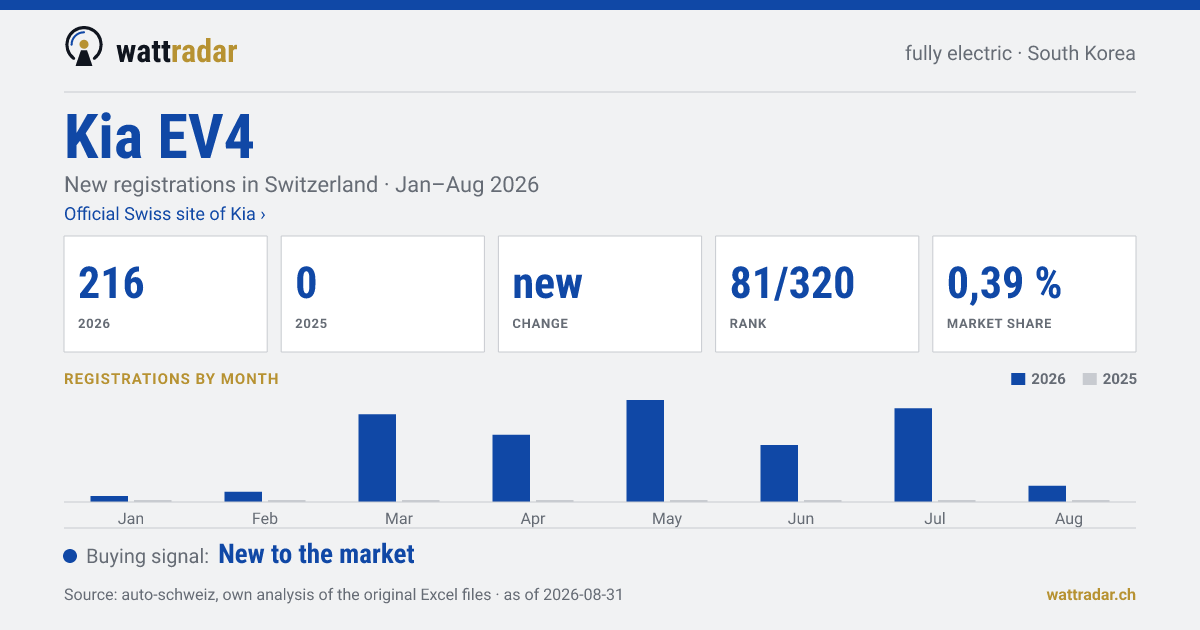Image resolution: width=1200 pixels, height=630 pixels.
Task: Select the 0,39 % MARKET SHARE card
Action: (1034, 294)
